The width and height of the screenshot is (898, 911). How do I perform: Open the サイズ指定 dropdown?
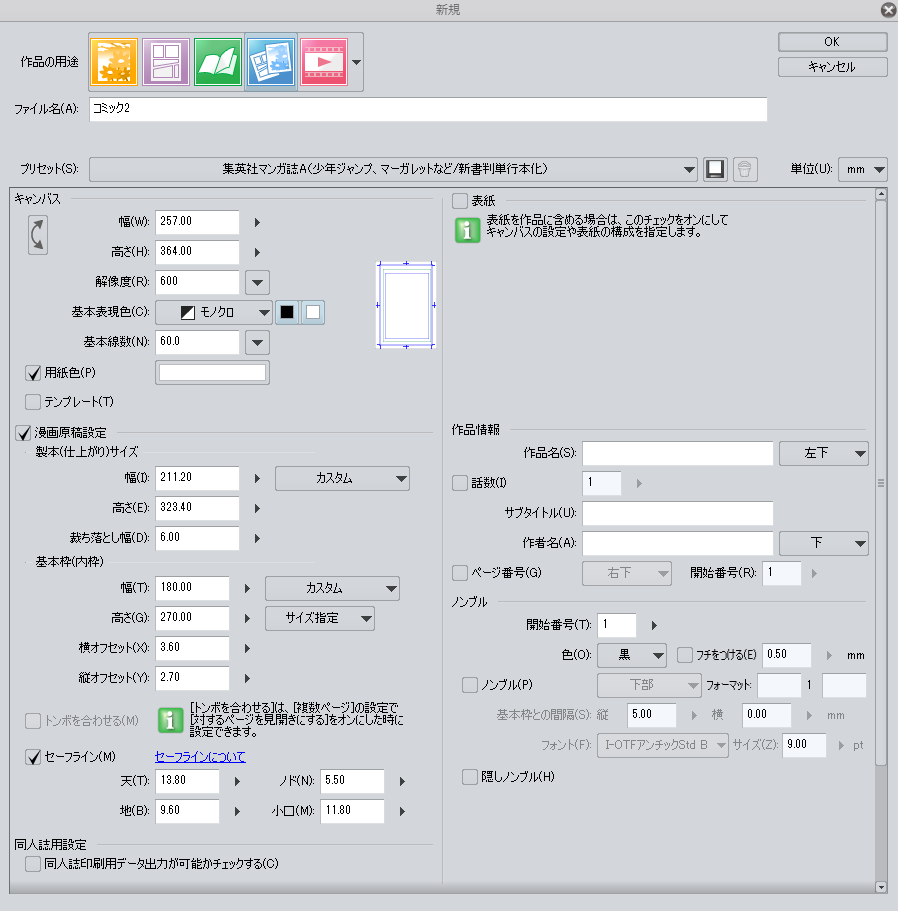pos(320,618)
